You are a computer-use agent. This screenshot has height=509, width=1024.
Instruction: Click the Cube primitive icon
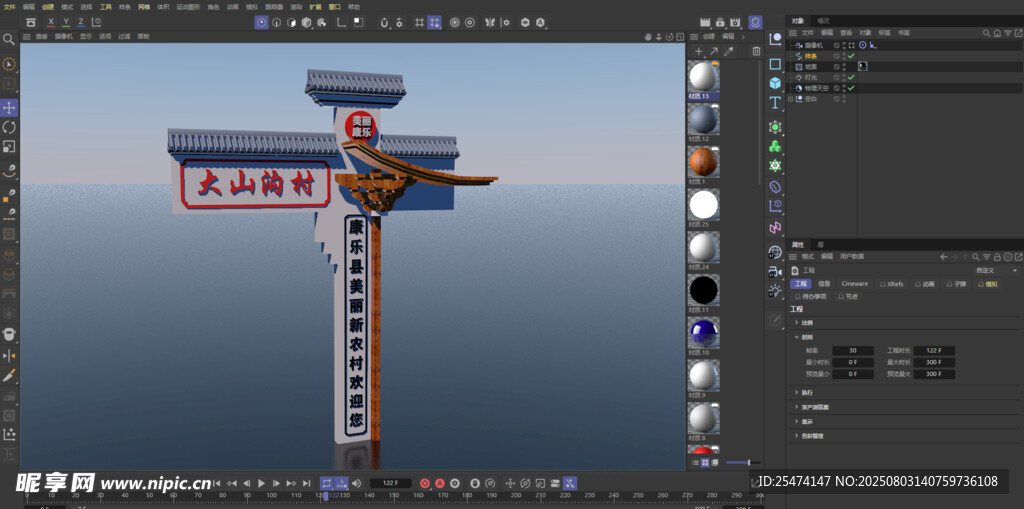(x=775, y=83)
